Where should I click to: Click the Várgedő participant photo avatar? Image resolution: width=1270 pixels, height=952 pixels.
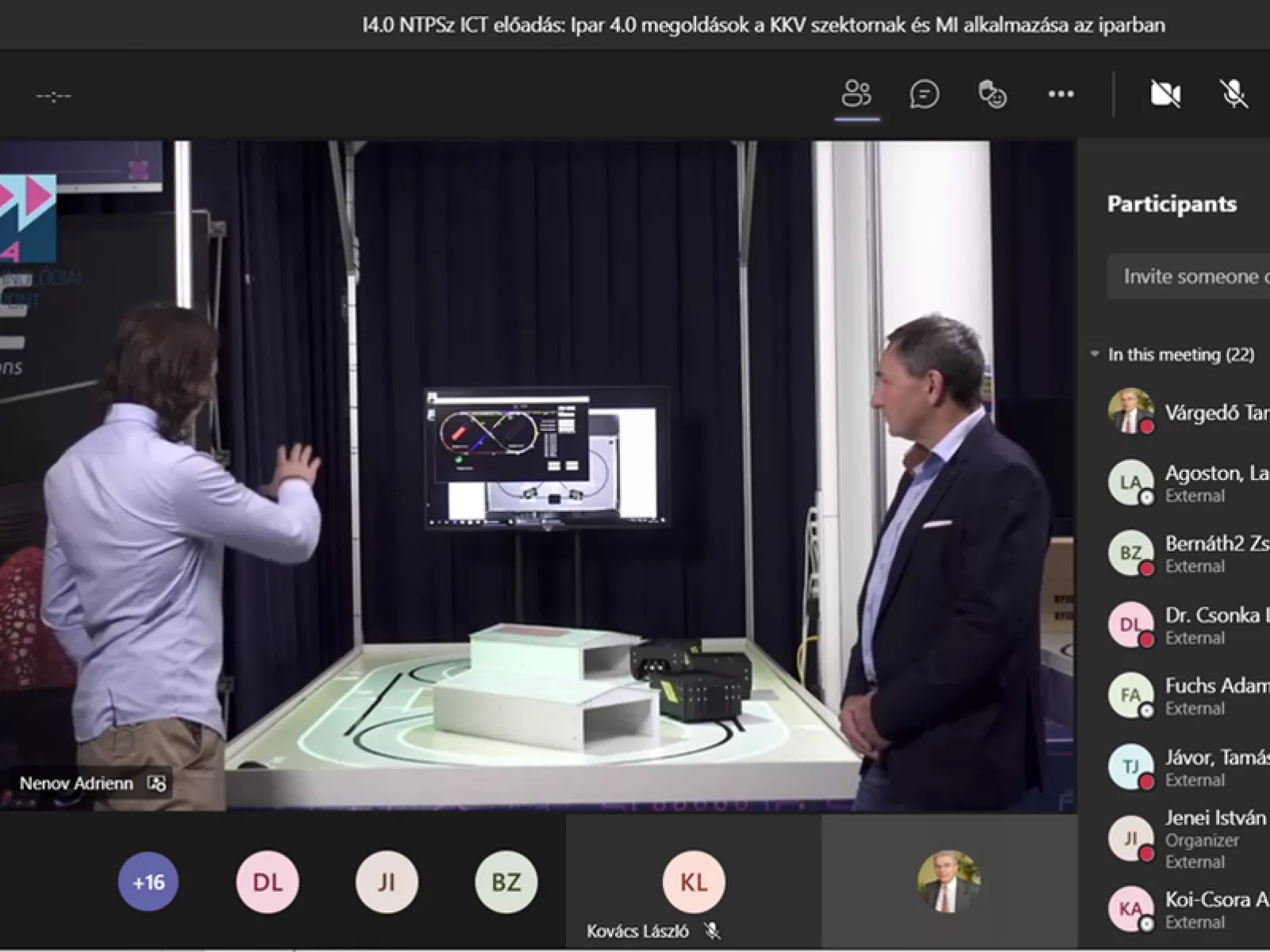[x=1130, y=411]
